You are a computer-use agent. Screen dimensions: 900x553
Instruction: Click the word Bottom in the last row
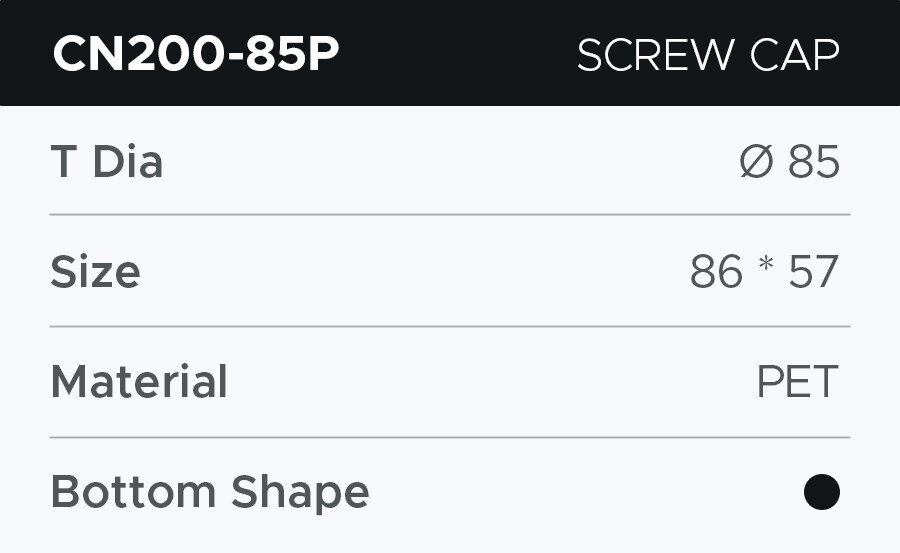(x=134, y=492)
